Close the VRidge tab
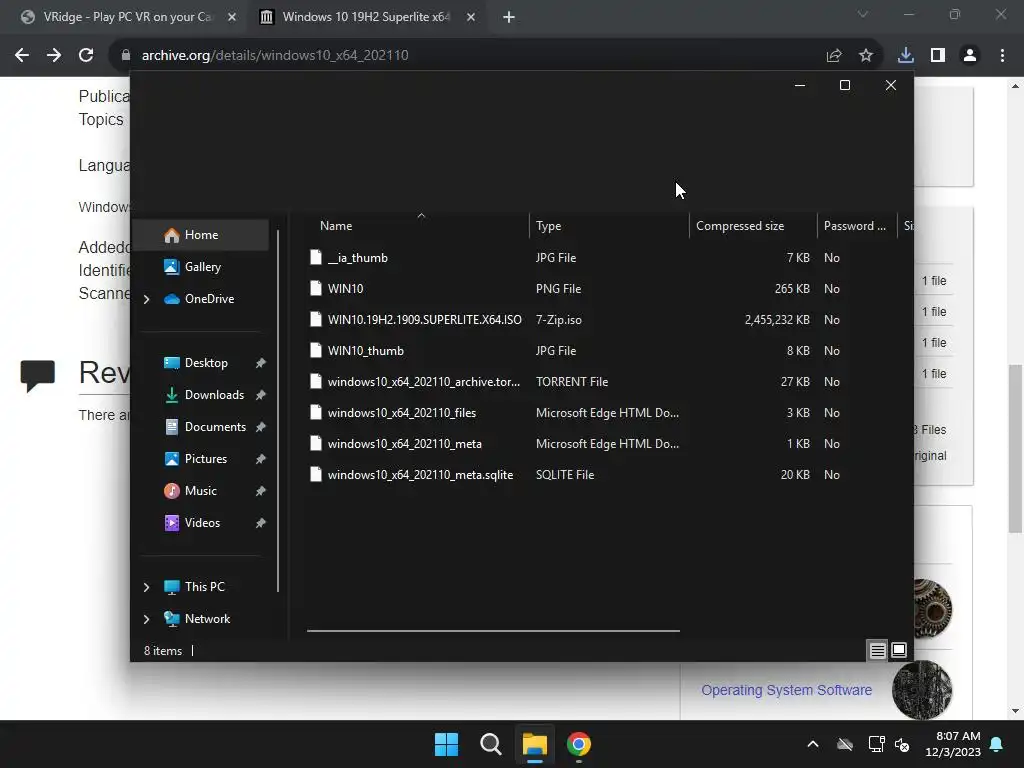1024x768 pixels. coord(232,17)
